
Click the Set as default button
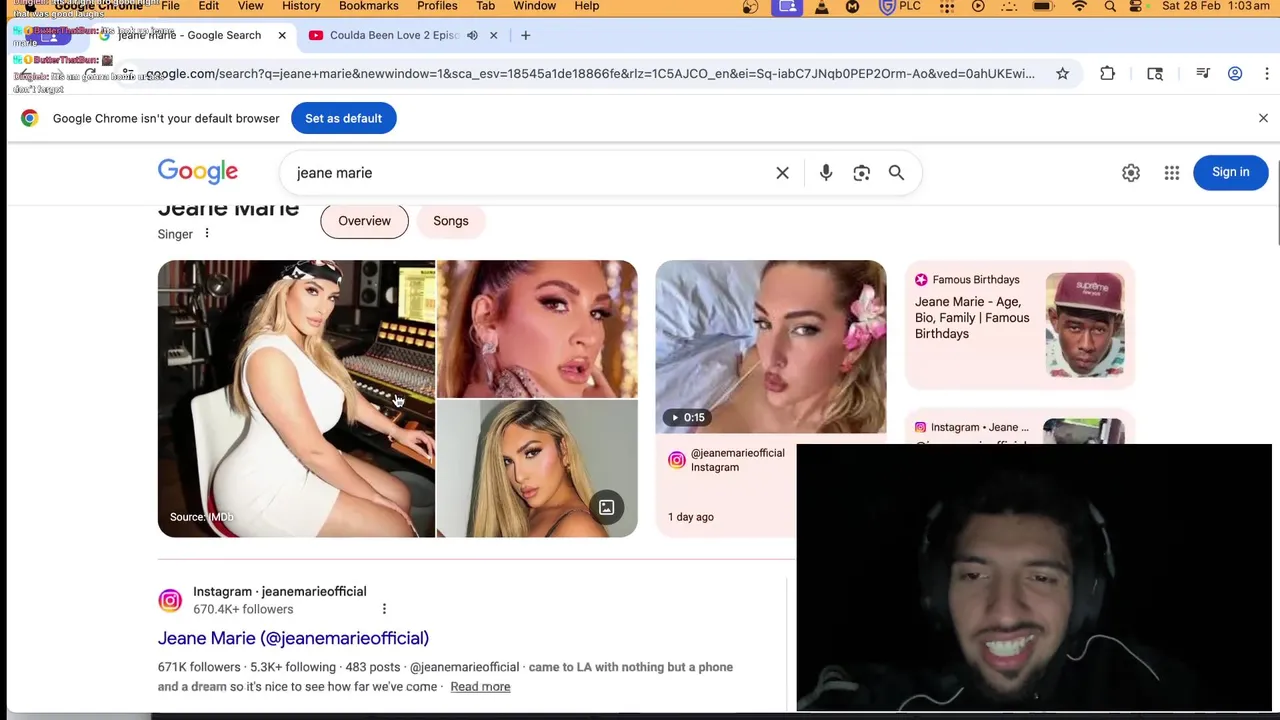pyautogui.click(x=343, y=118)
